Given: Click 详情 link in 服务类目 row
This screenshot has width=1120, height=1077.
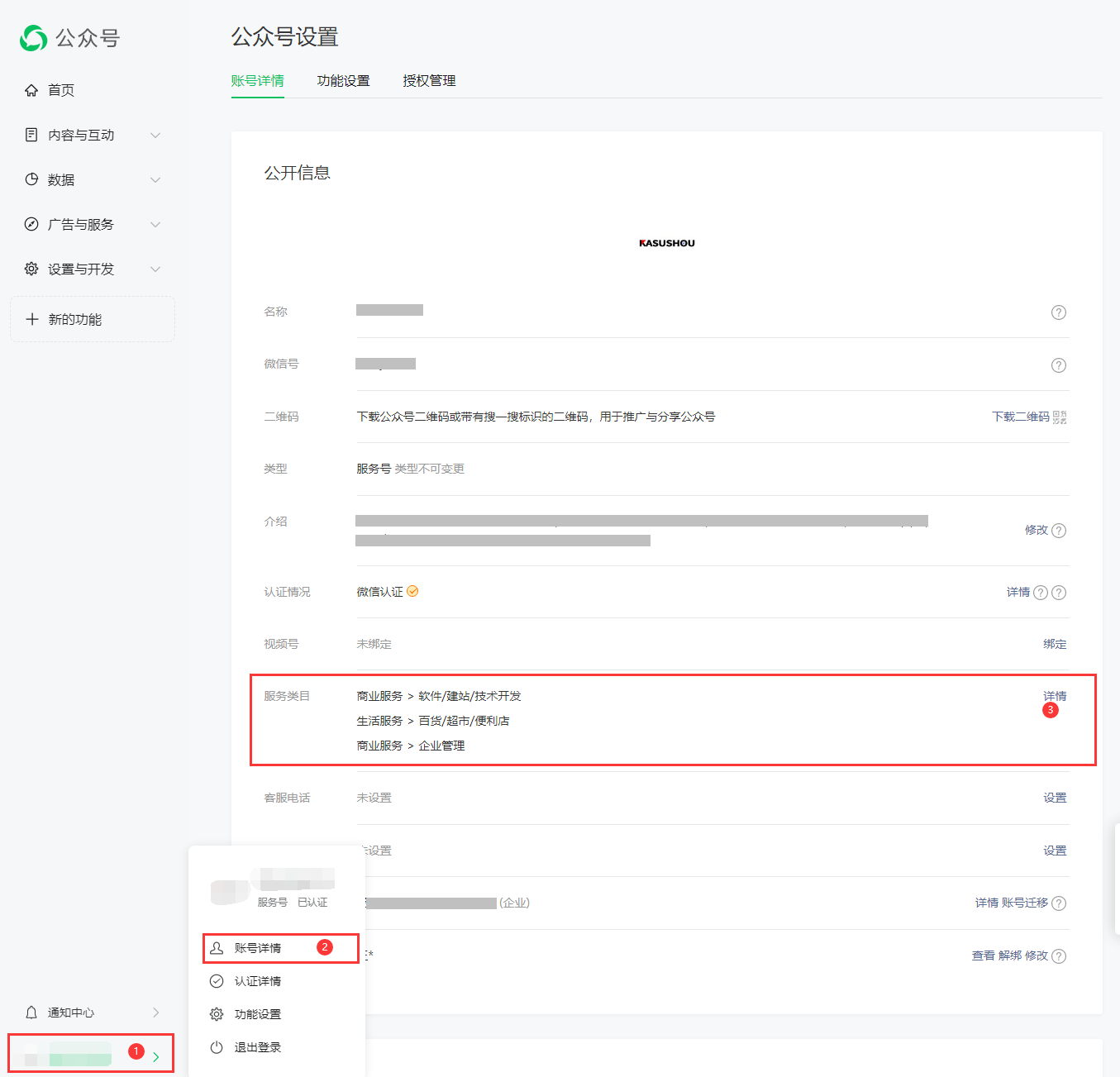Looking at the screenshot, I should click(1055, 696).
